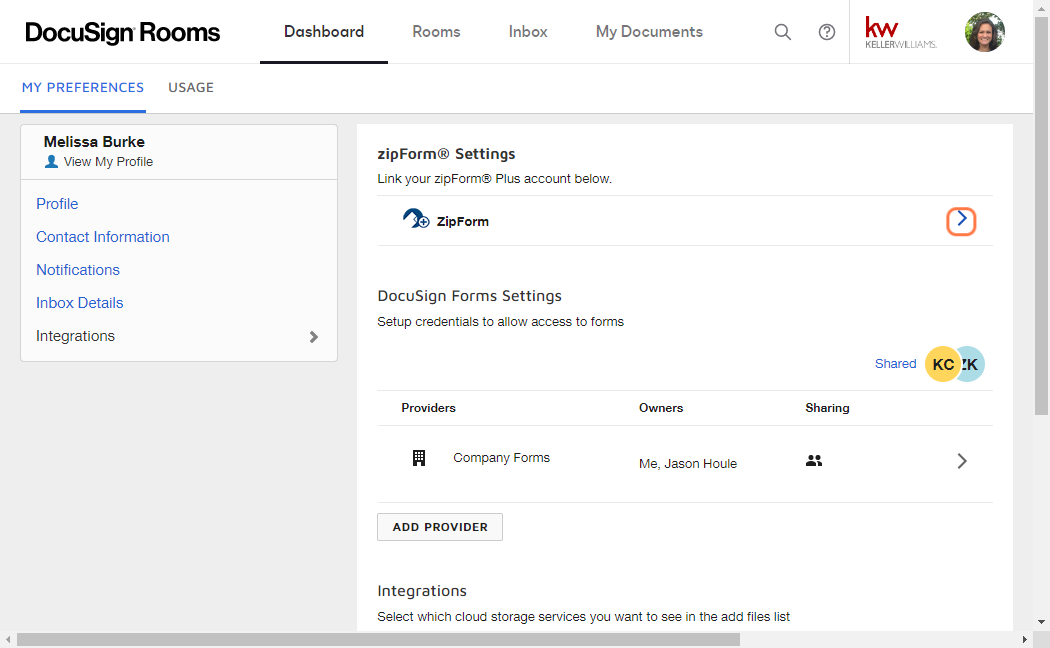Click the search magnifier icon
Screen dimensions: 1050x648
pos(782,31)
